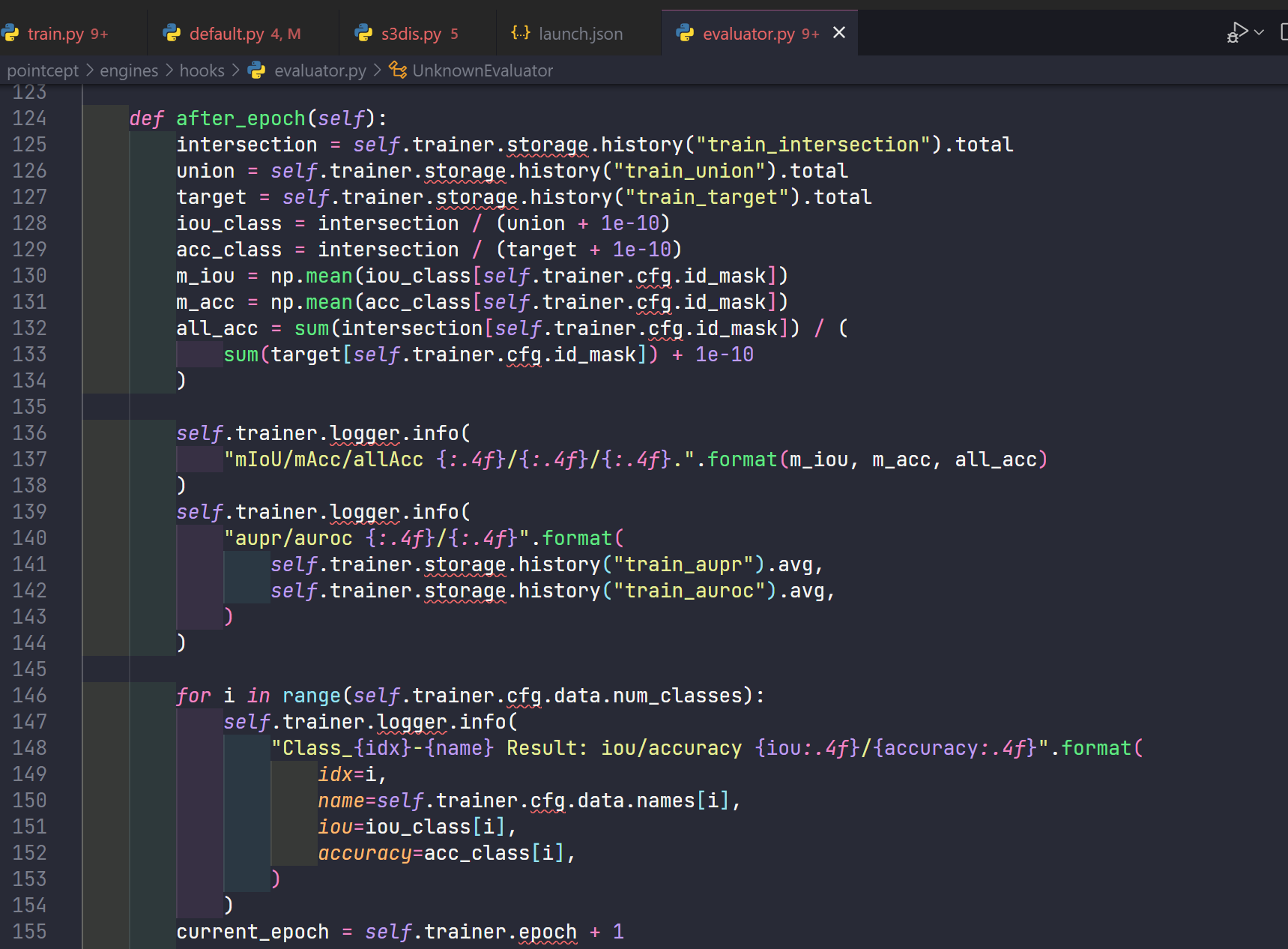
Task: Click UnknownEvaluator in the breadcrumb
Action: [x=483, y=70]
